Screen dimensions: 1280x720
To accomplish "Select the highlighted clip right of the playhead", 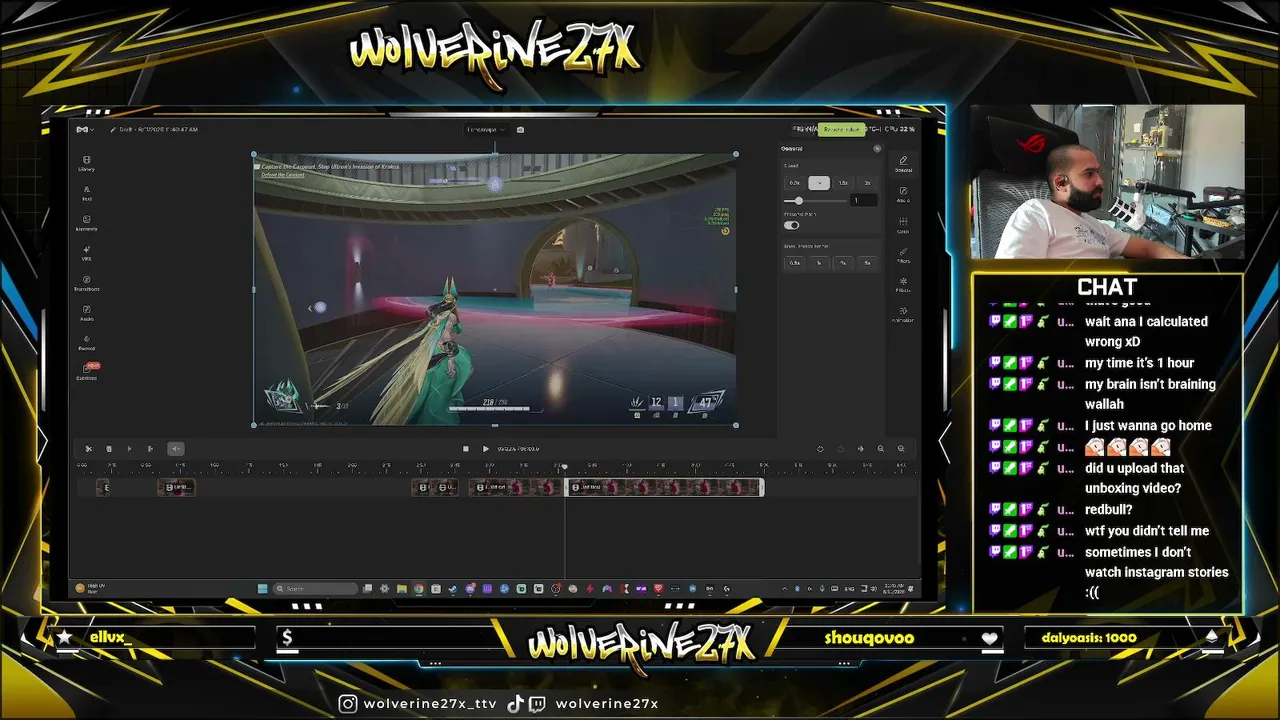I will point(665,487).
